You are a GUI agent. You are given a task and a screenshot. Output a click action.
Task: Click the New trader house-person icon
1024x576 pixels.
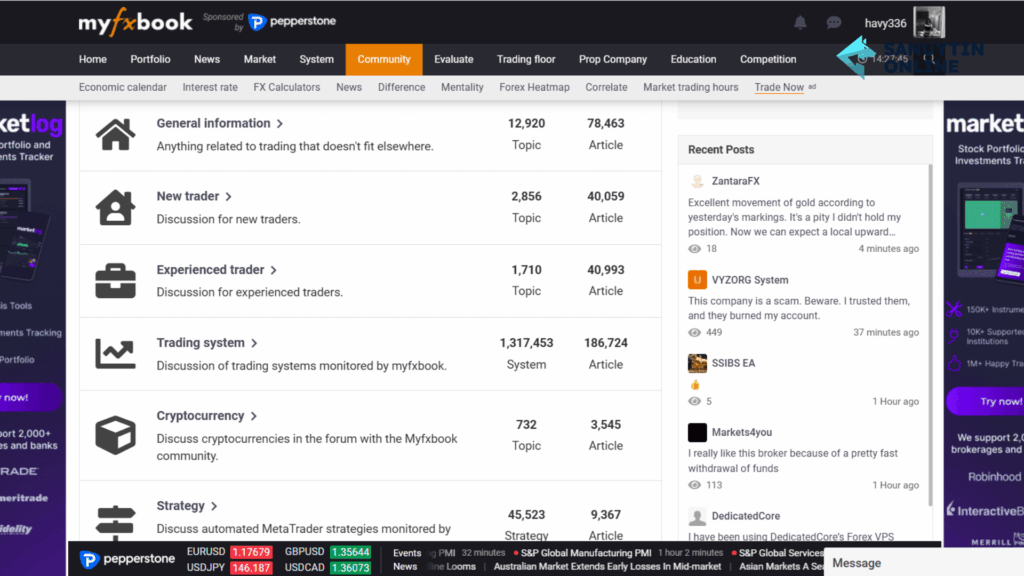click(x=116, y=208)
